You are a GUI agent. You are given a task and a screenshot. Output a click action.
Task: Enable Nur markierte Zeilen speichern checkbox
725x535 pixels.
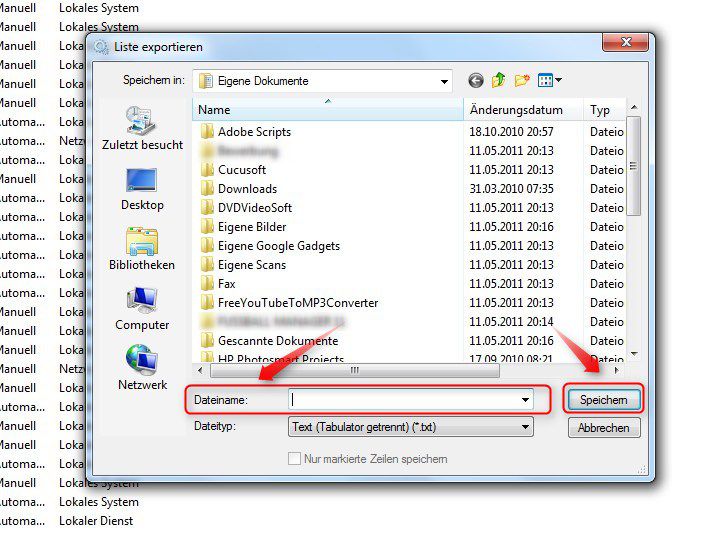coord(294,459)
